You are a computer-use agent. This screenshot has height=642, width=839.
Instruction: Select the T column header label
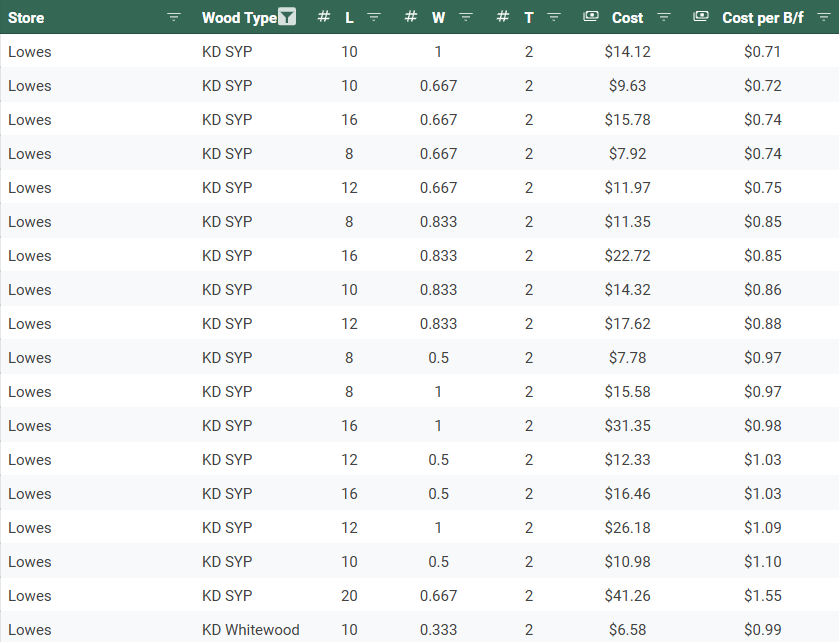pyautogui.click(x=529, y=18)
